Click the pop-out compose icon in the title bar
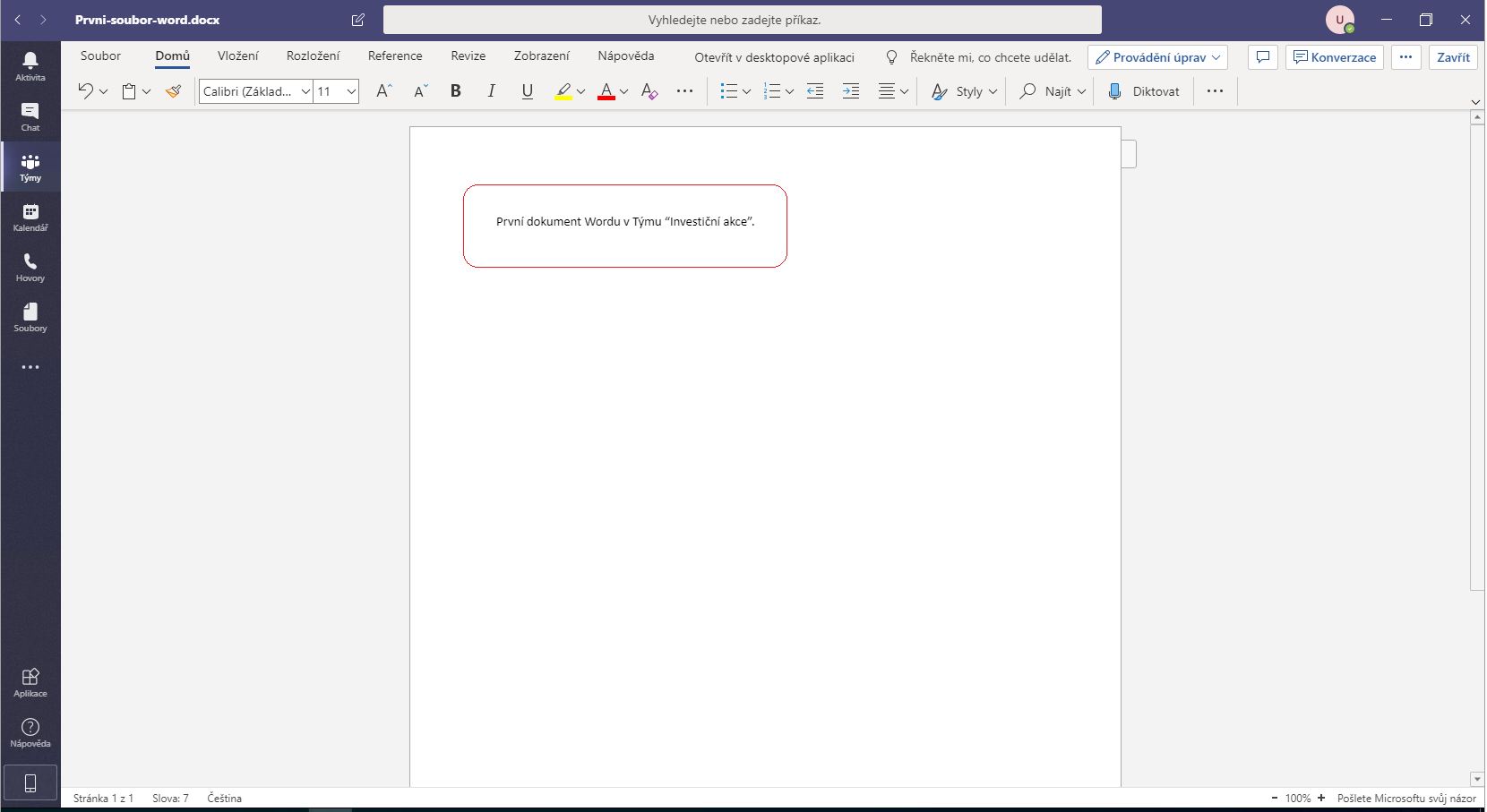Screen dimensions: 1487x812 click(x=358, y=20)
